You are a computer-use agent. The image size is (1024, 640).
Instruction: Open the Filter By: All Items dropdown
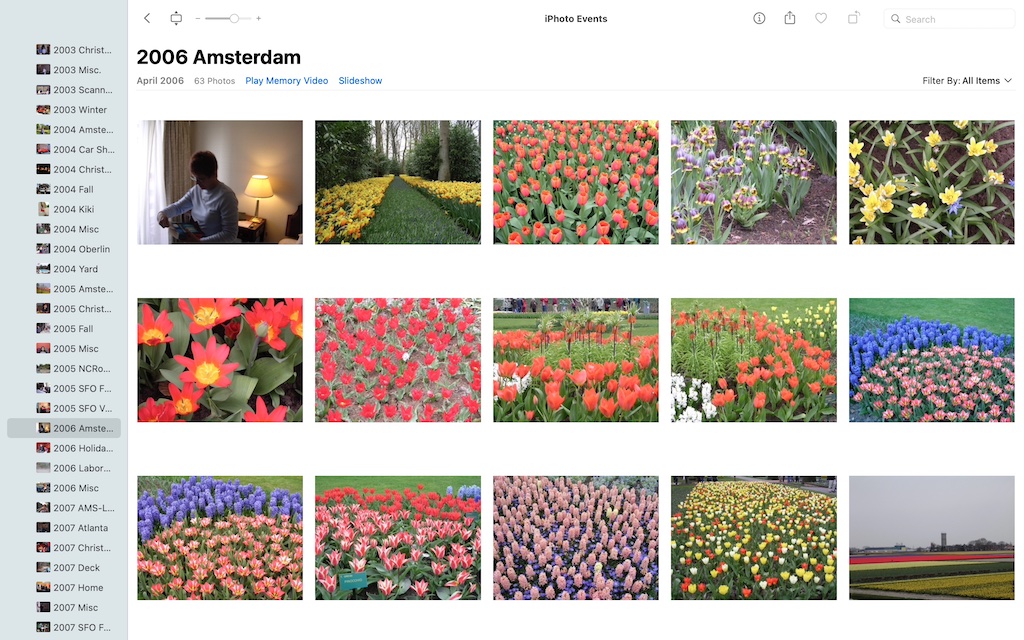point(966,81)
